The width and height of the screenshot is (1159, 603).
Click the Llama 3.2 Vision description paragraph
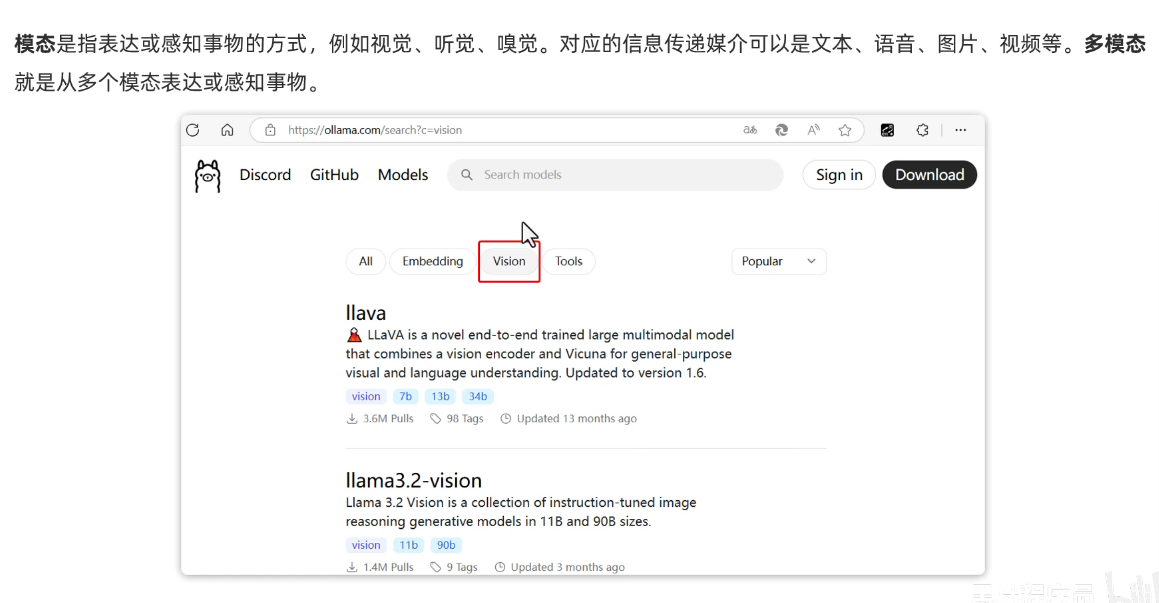point(521,512)
